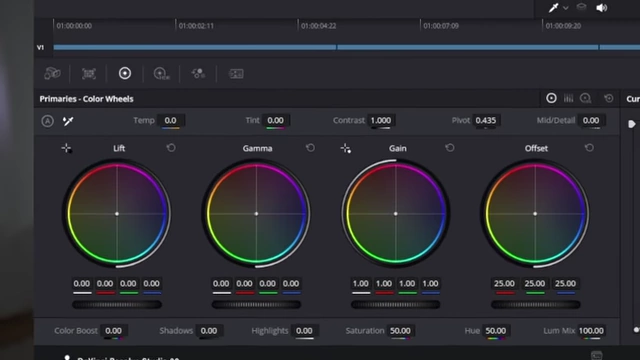Click the Shadows value field
This screenshot has height=360, width=640.
(209, 331)
